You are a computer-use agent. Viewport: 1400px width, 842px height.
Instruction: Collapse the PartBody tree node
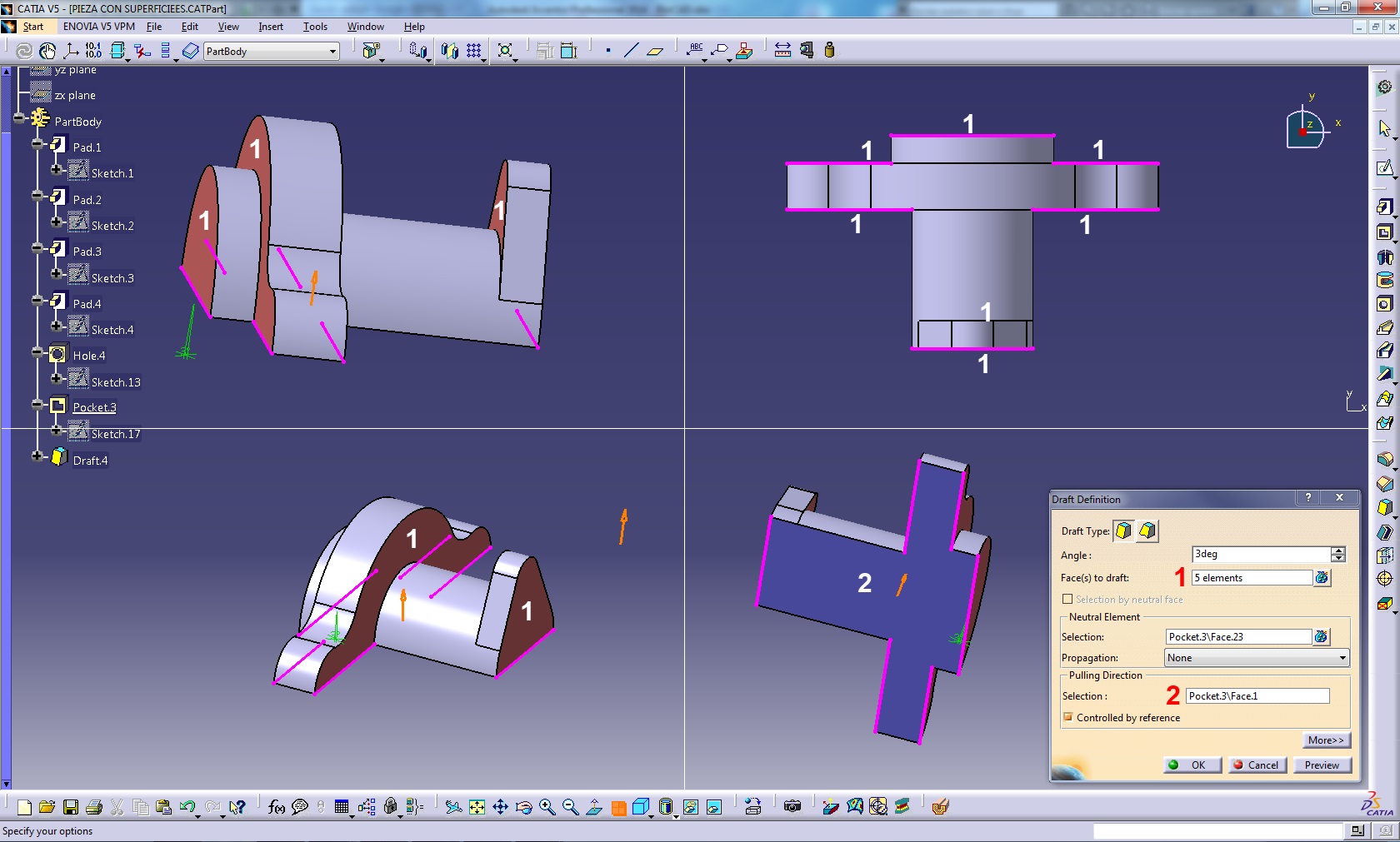click(19, 118)
